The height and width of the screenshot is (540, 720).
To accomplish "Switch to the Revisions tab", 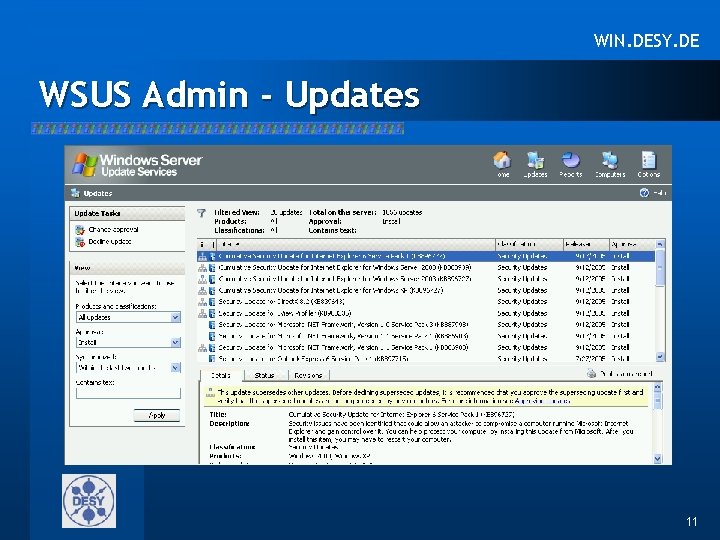I will [308, 375].
